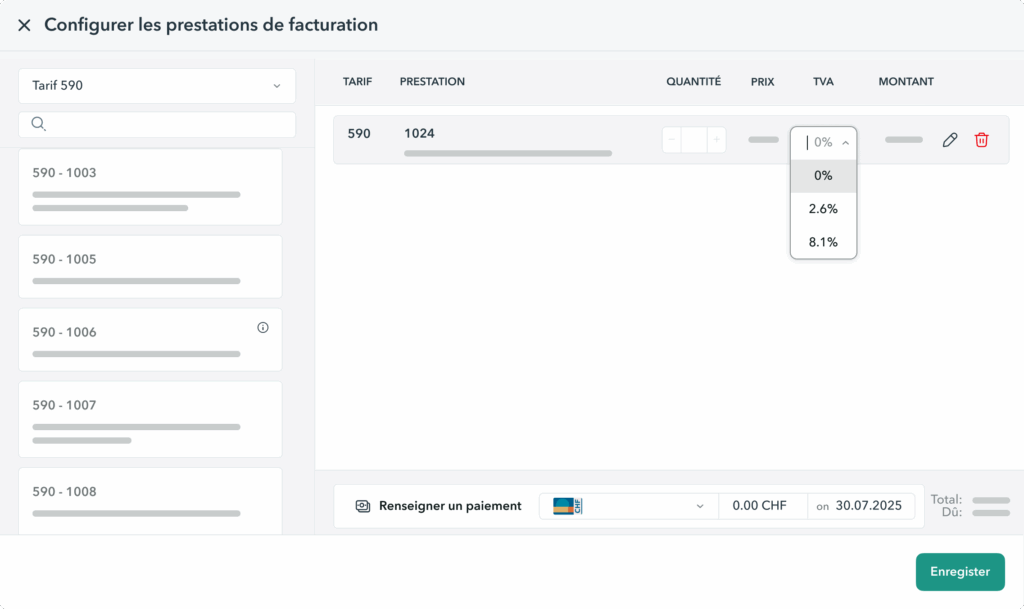Increase quantity with the plus button

pos(716,140)
